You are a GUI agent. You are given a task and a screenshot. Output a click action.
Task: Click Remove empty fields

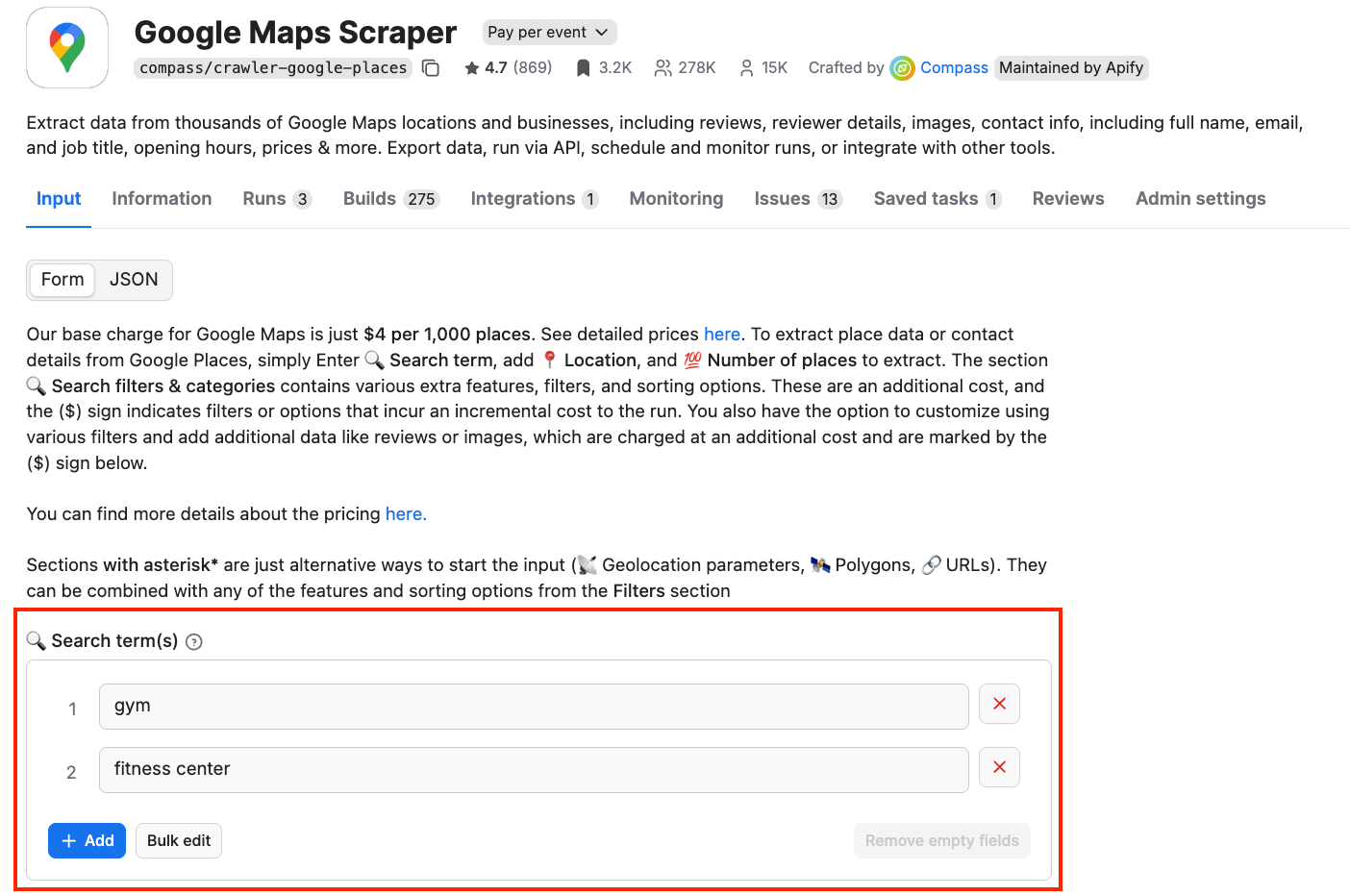[941, 840]
